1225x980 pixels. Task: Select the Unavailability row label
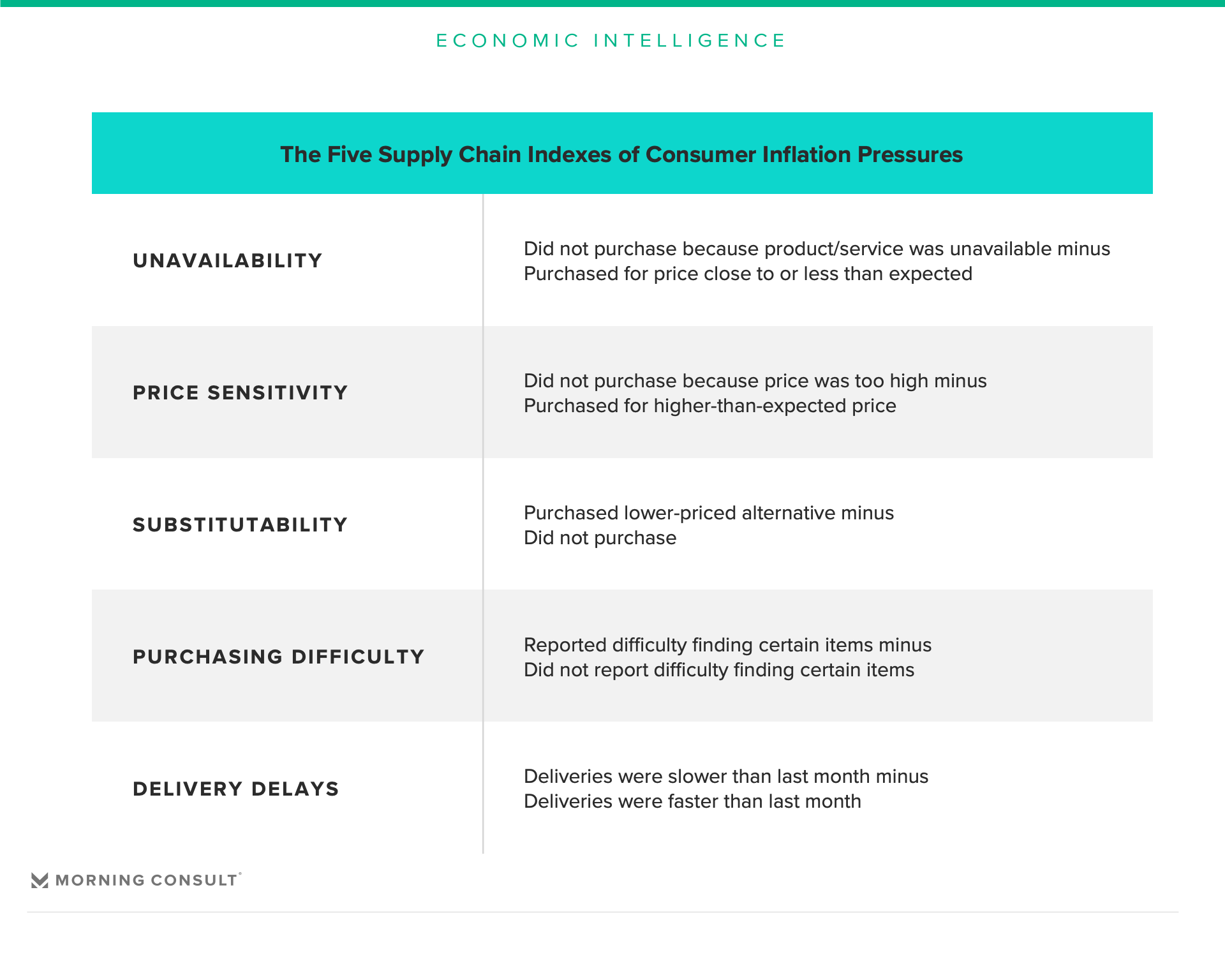point(227,261)
